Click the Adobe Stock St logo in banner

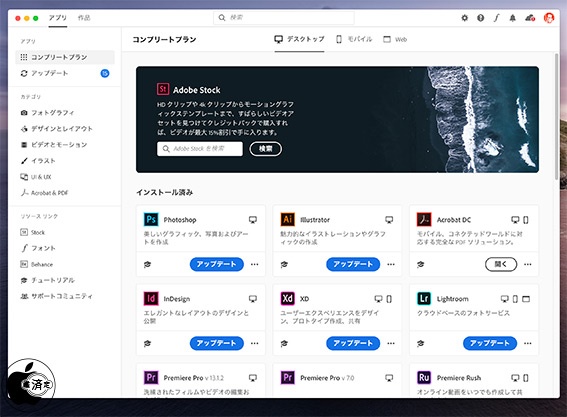163,89
